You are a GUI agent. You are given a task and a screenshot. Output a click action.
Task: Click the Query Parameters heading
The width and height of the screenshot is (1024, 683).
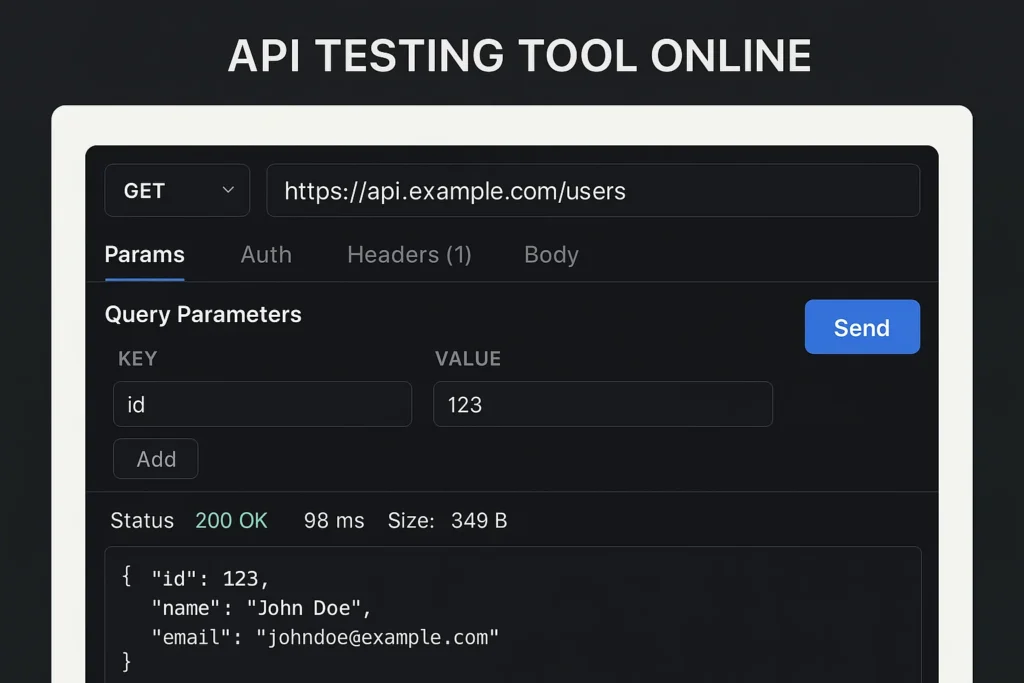pos(203,314)
